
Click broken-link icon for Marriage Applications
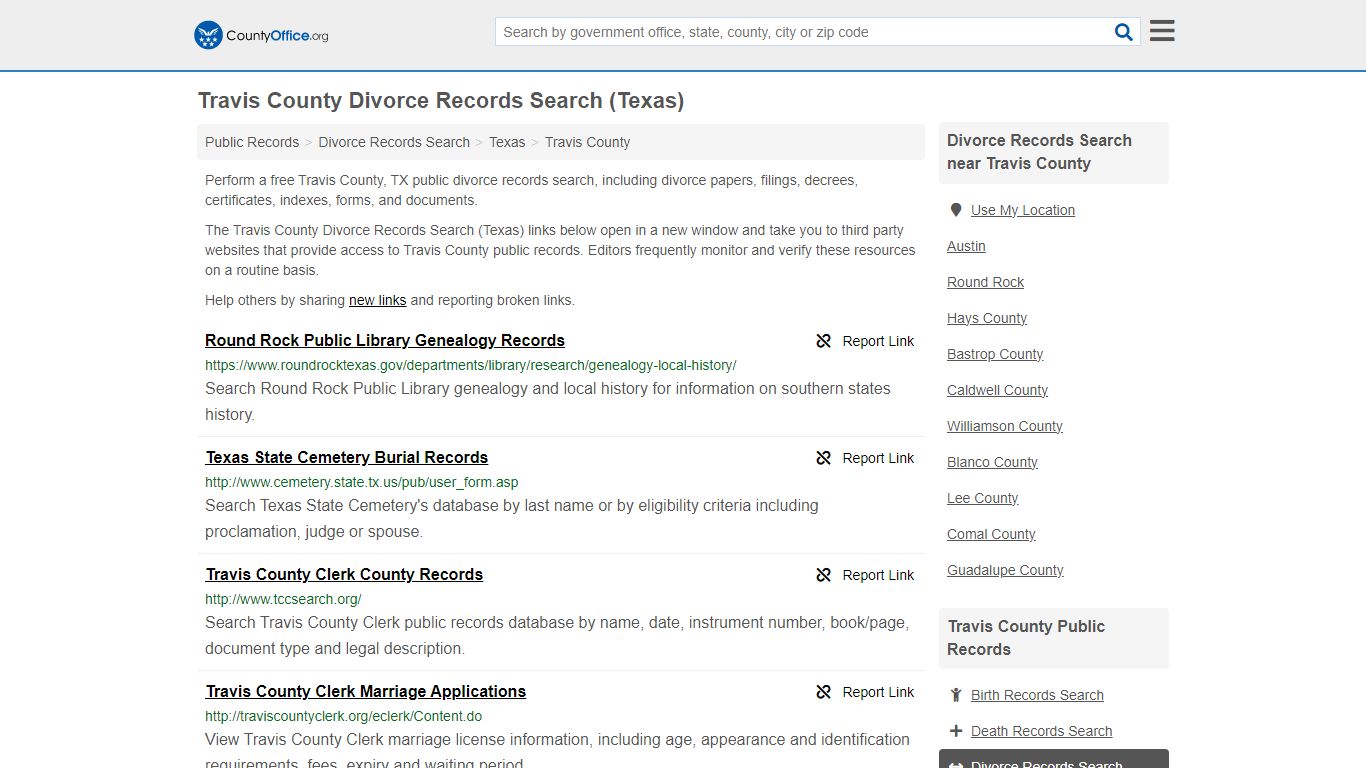pos(824,692)
